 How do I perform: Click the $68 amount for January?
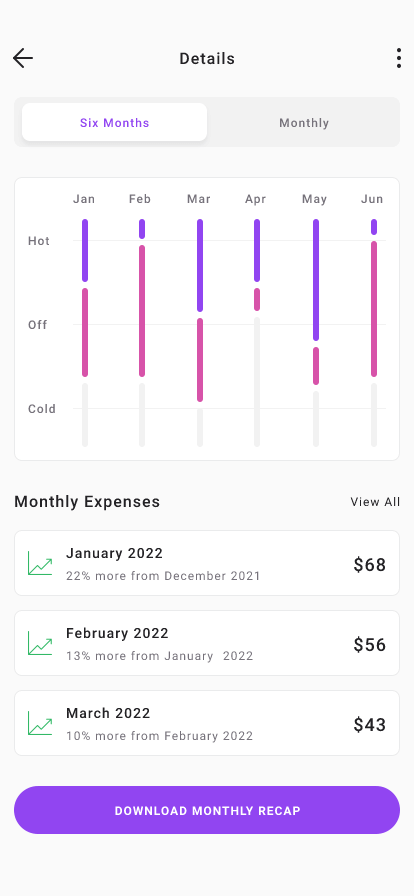(x=369, y=565)
